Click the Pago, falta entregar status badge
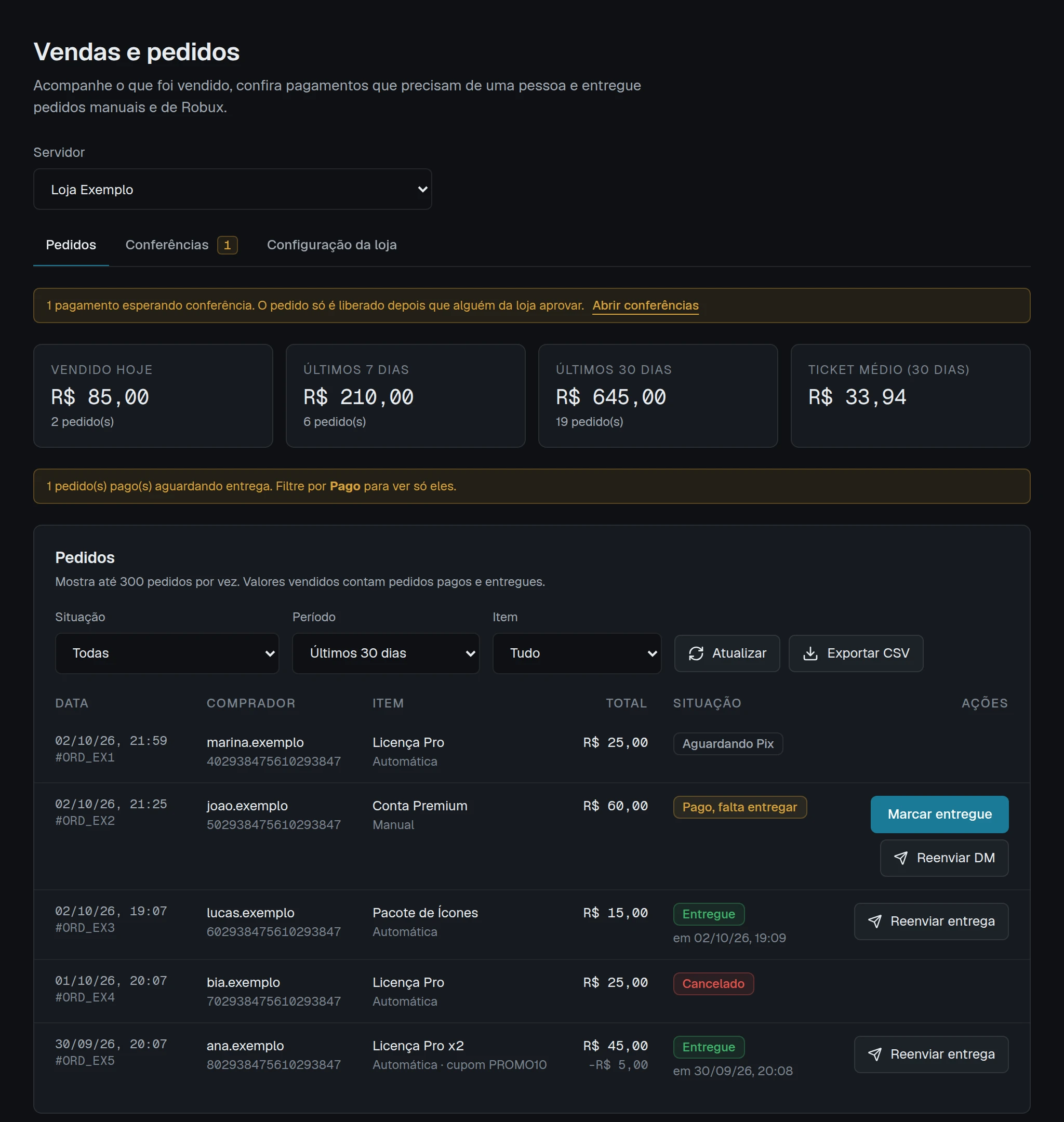Viewport: 1064px width, 1122px height. tap(740, 807)
